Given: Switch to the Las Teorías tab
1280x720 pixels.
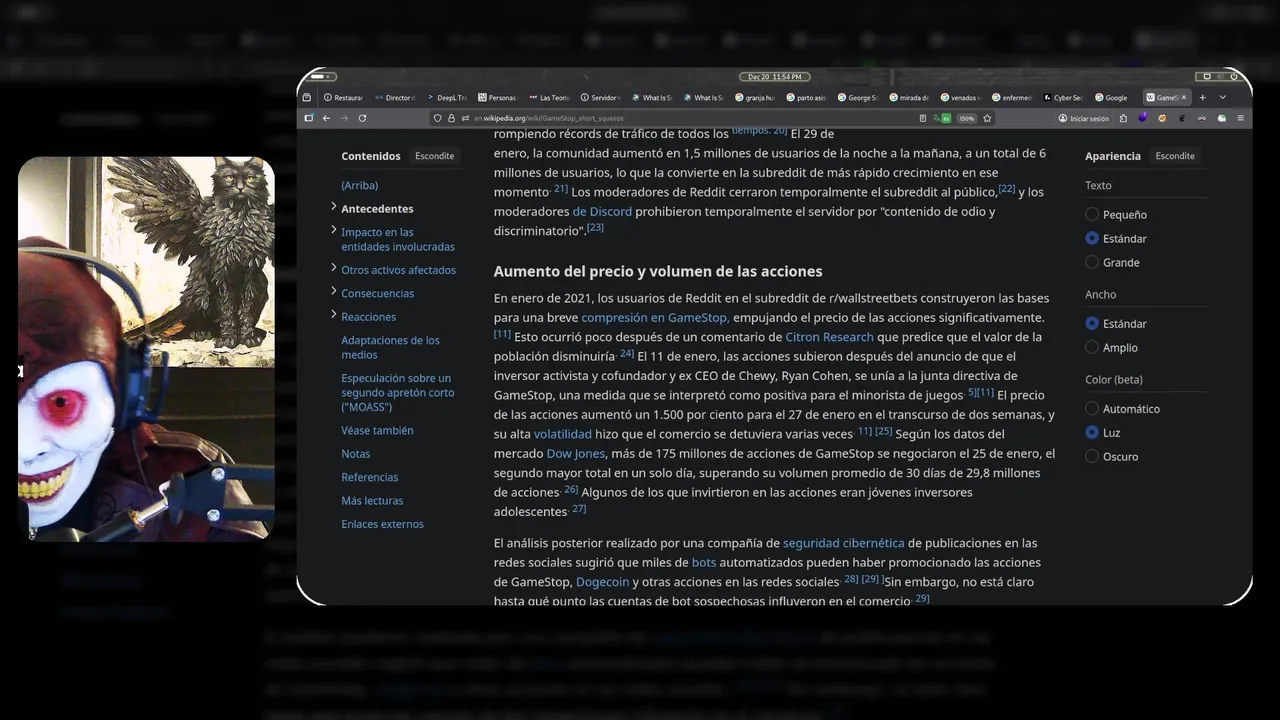Looking at the screenshot, I should (x=549, y=98).
